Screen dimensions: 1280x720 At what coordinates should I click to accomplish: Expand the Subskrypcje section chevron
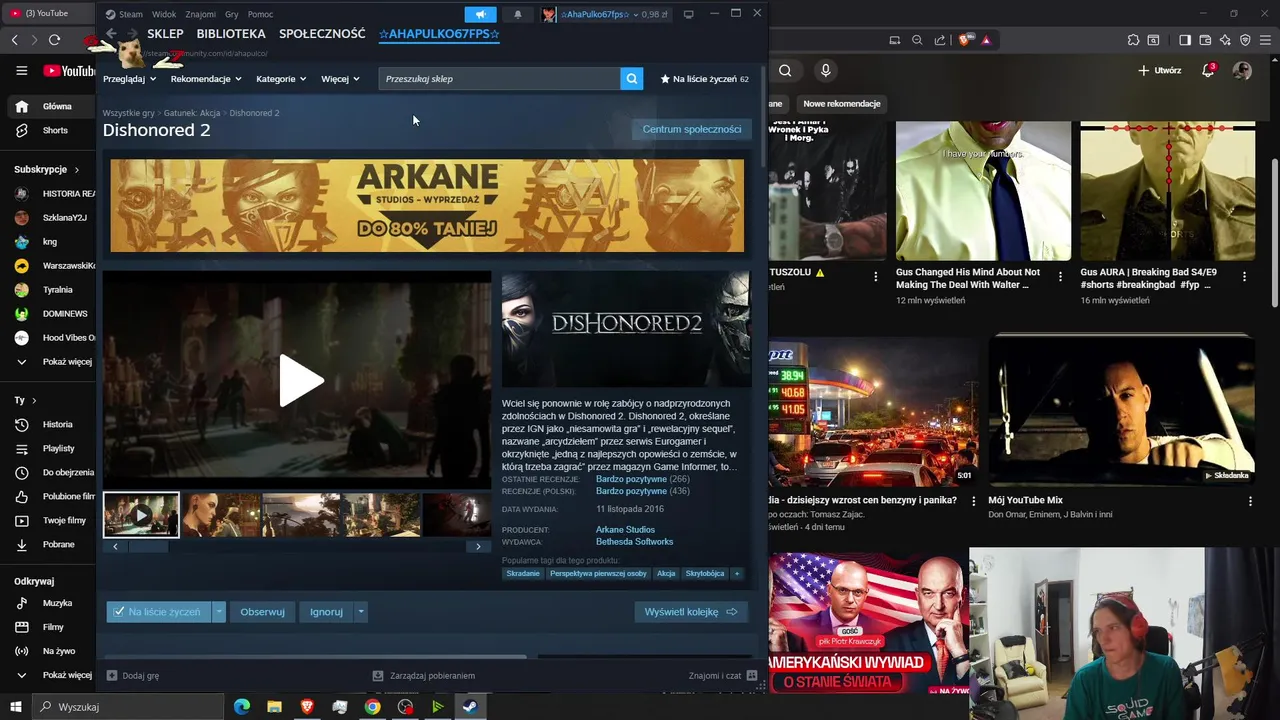(76, 169)
